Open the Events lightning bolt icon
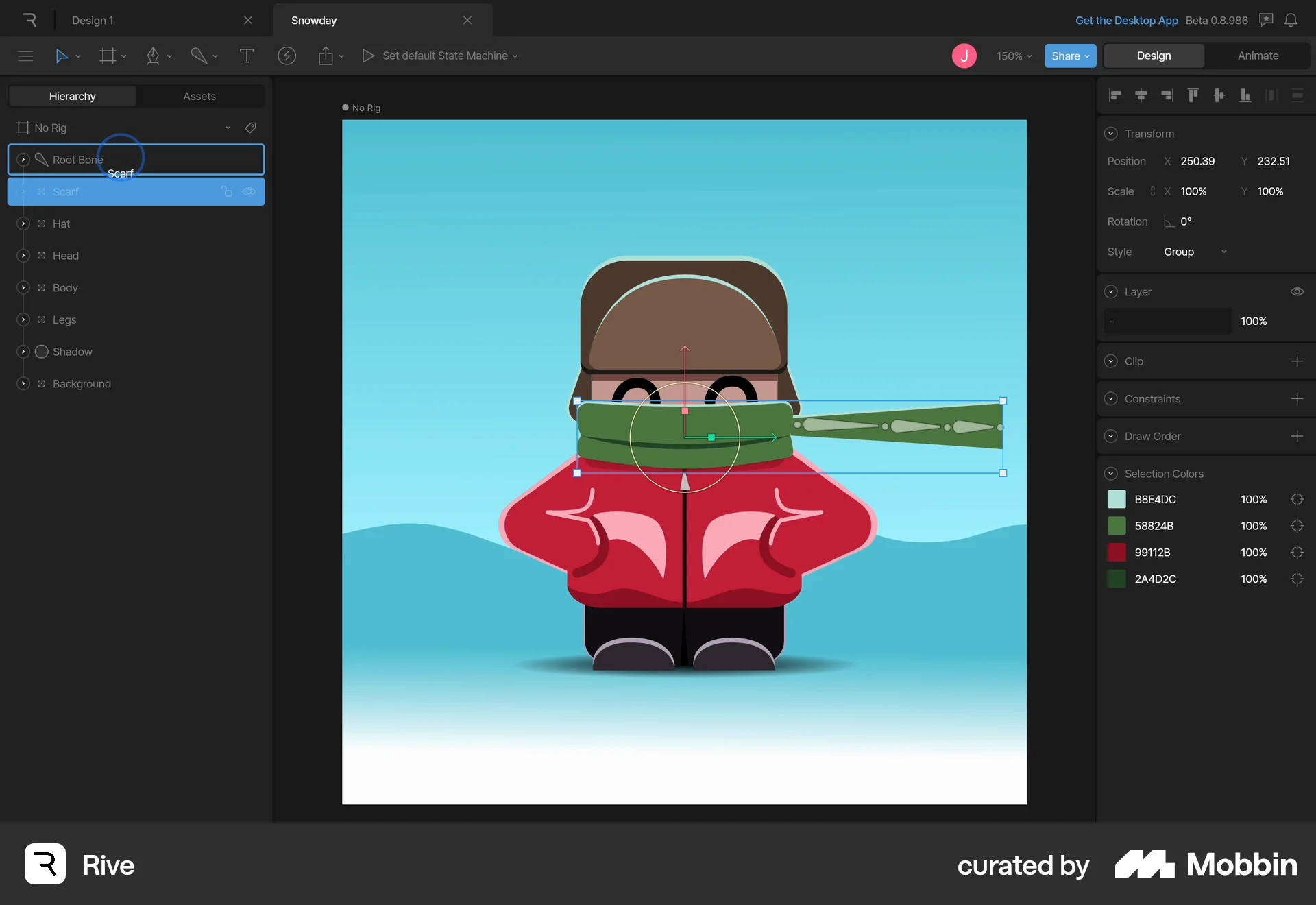 tap(287, 56)
